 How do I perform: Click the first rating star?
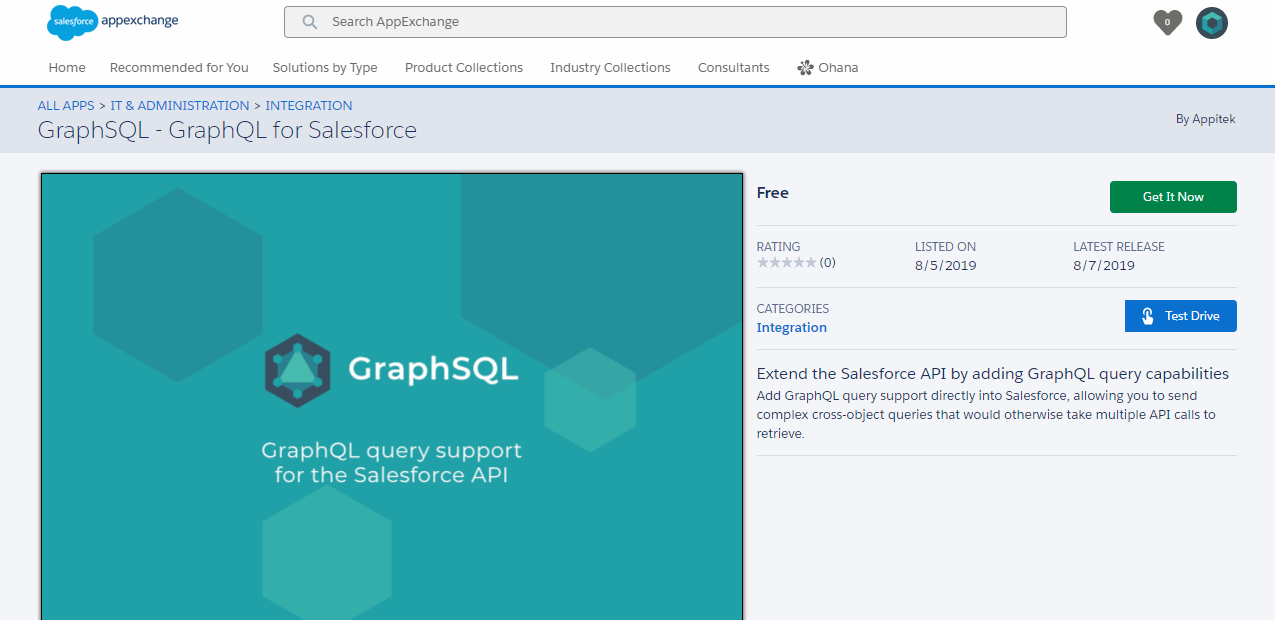(763, 262)
